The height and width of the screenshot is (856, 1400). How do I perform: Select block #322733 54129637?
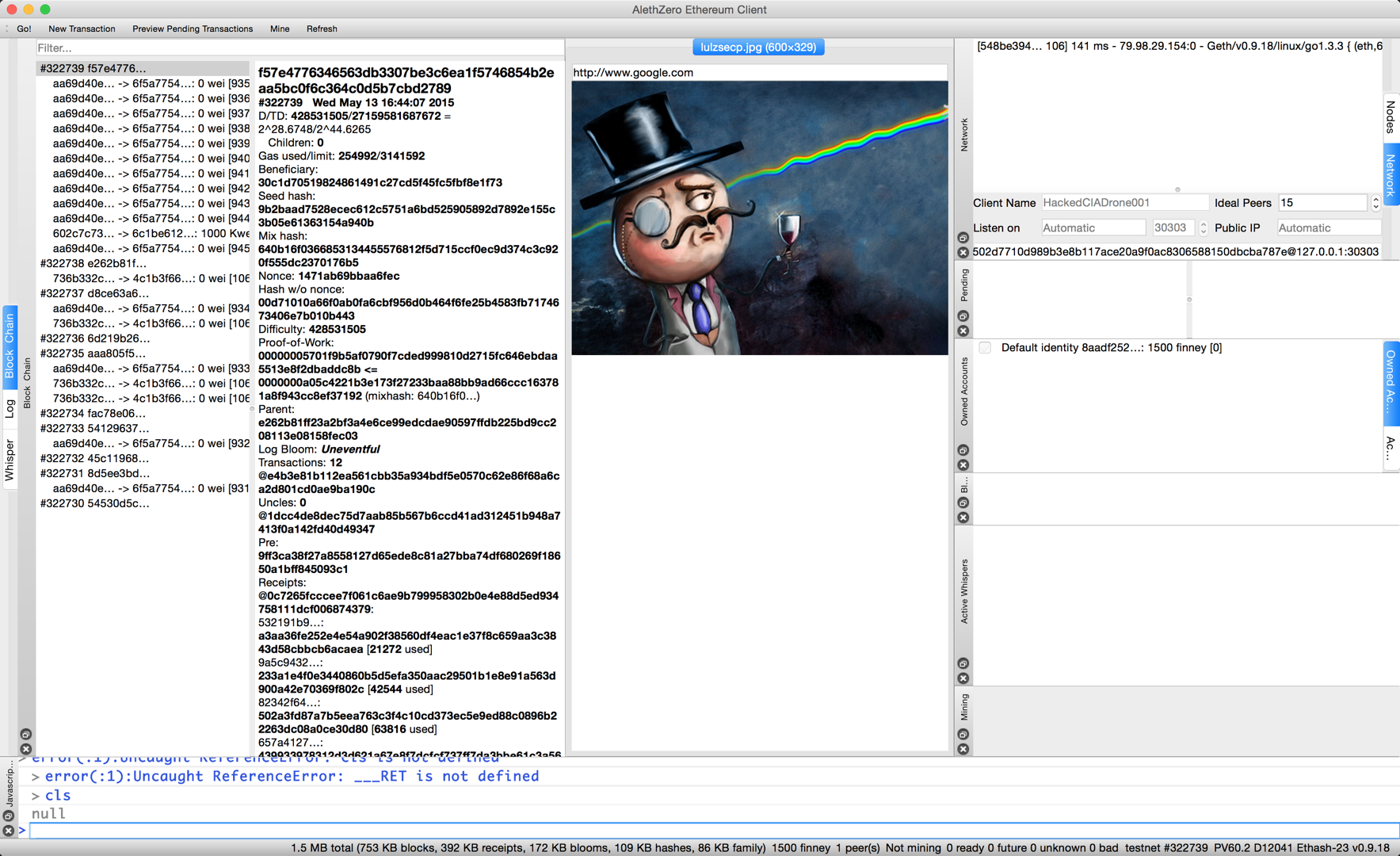pyautogui.click(x=143, y=428)
